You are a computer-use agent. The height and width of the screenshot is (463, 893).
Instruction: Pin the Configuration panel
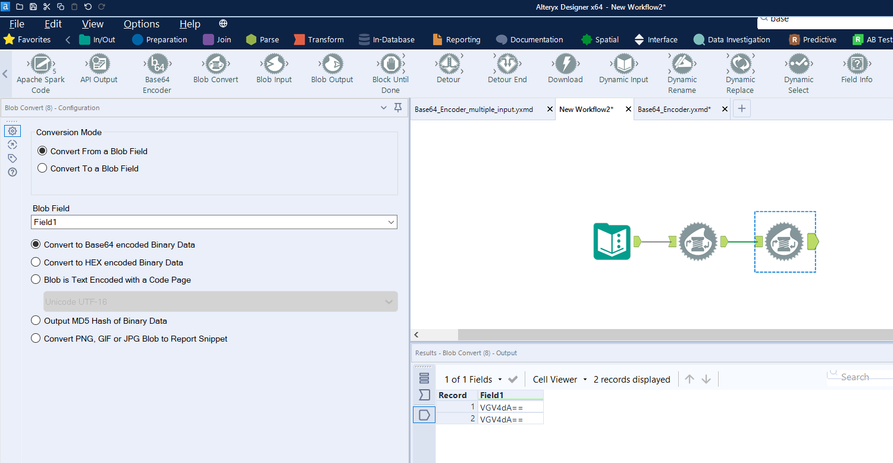[398, 107]
